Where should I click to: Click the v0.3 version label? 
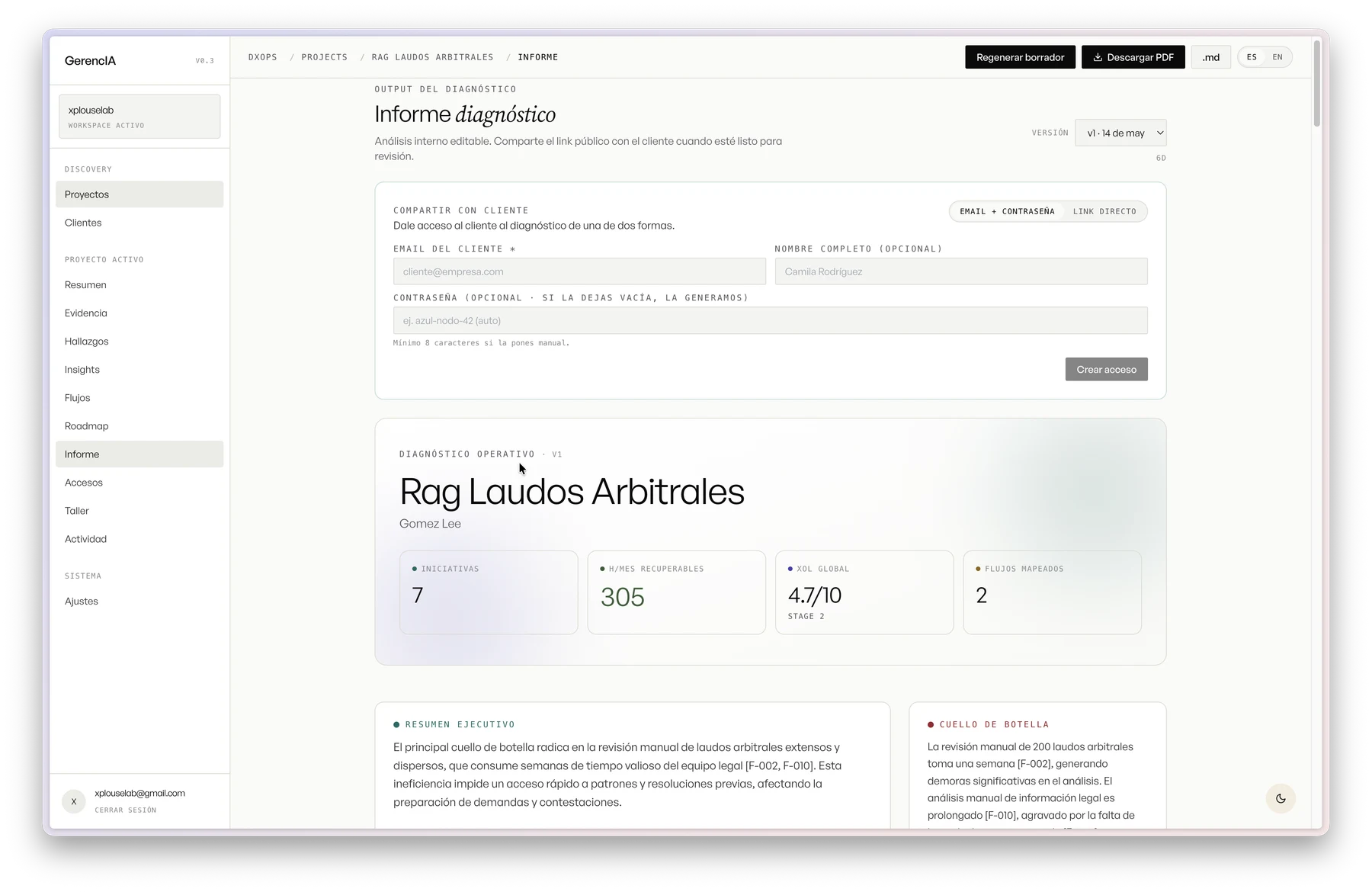[205, 61]
